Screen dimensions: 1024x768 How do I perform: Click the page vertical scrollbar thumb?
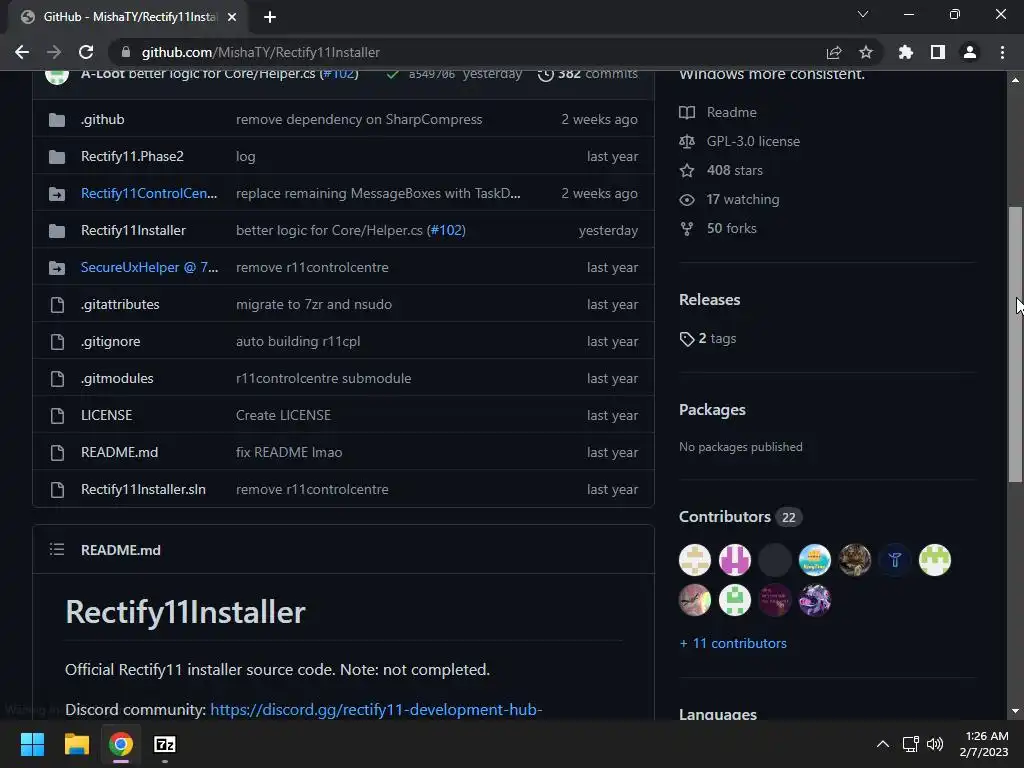tap(1015, 344)
